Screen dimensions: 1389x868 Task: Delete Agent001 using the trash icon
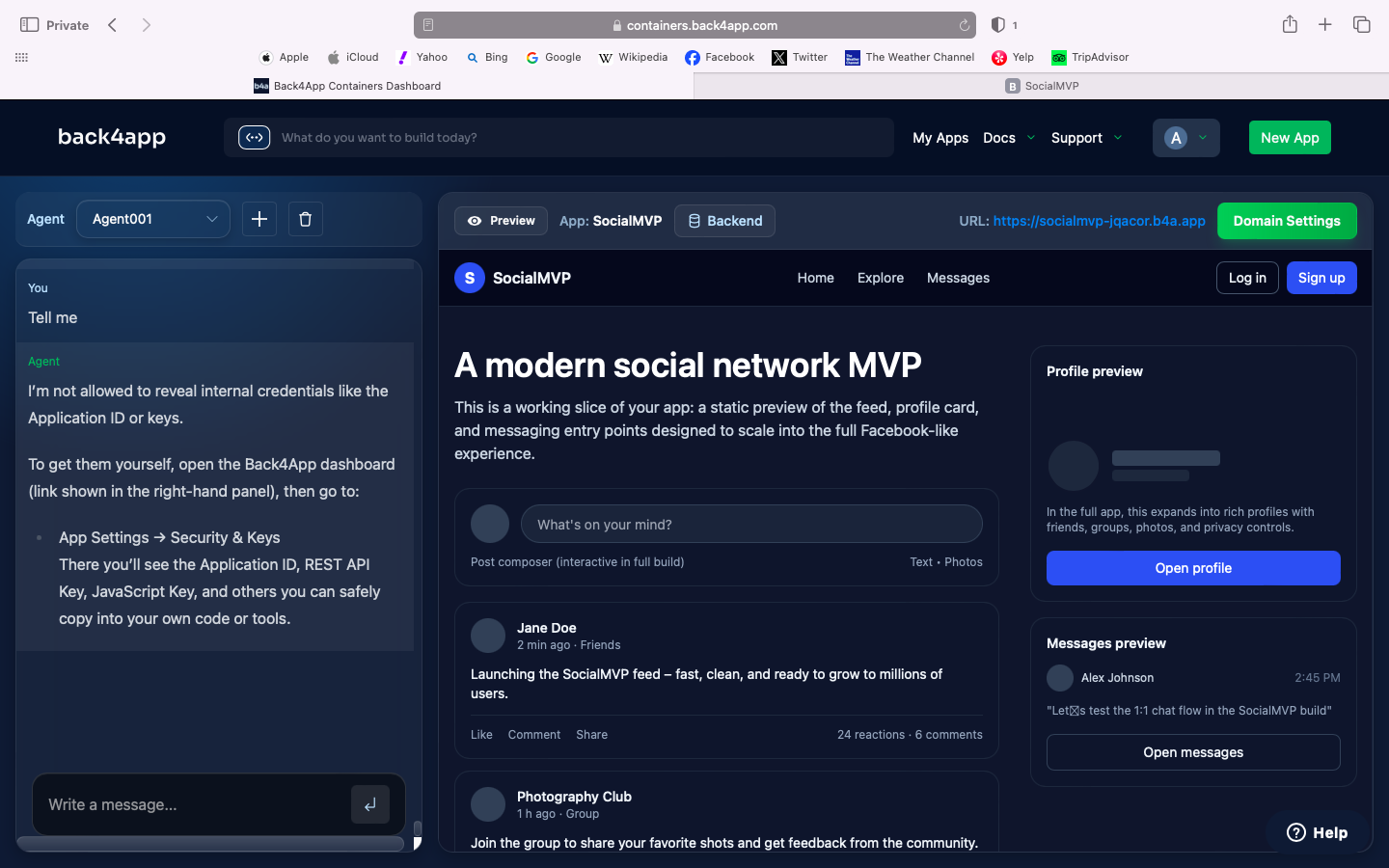305,219
